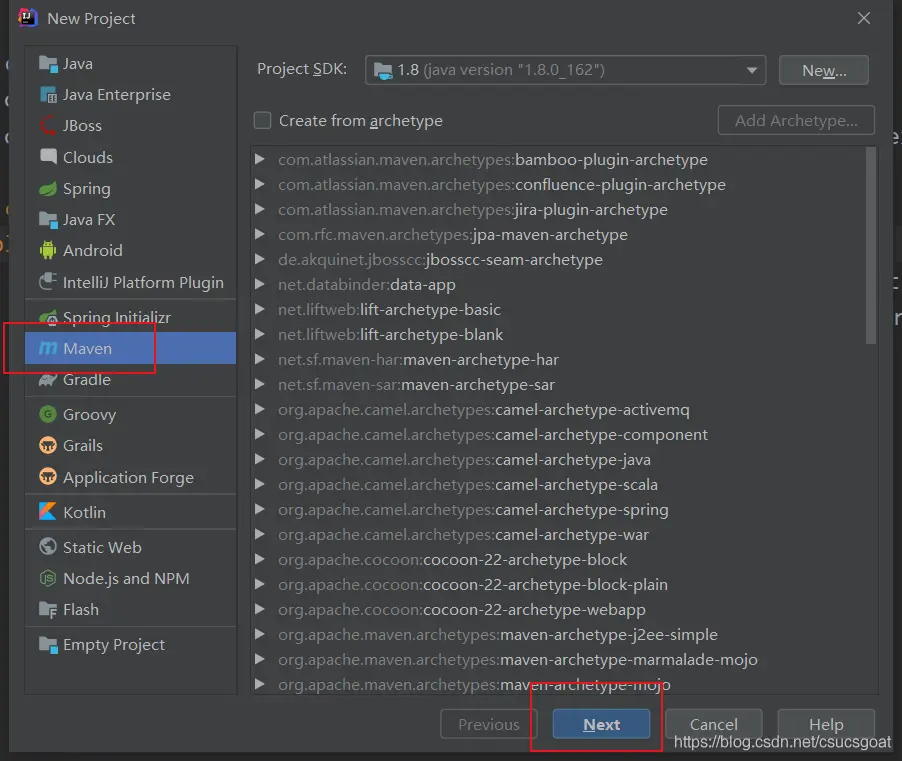Close the New Project dialog

pos(863,18)
